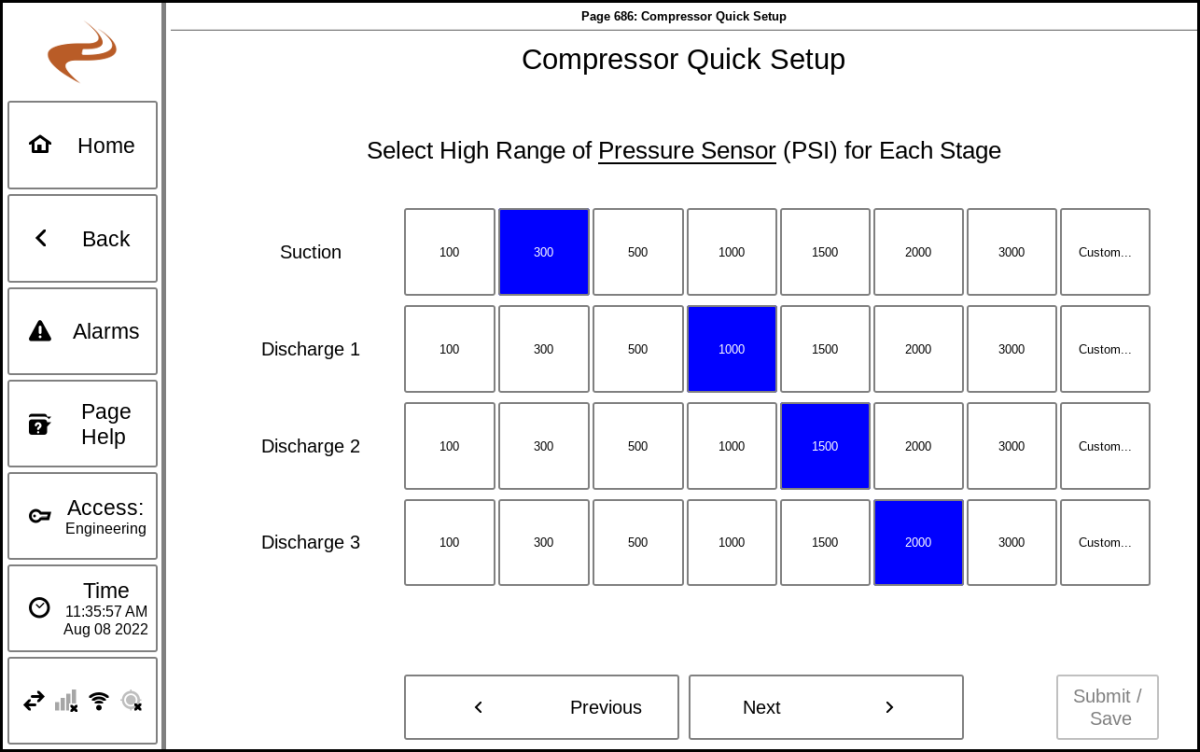Open Custom pressure entry for Suction
This screenshot has width=1200, height=752.
[x=1105, y=252]
